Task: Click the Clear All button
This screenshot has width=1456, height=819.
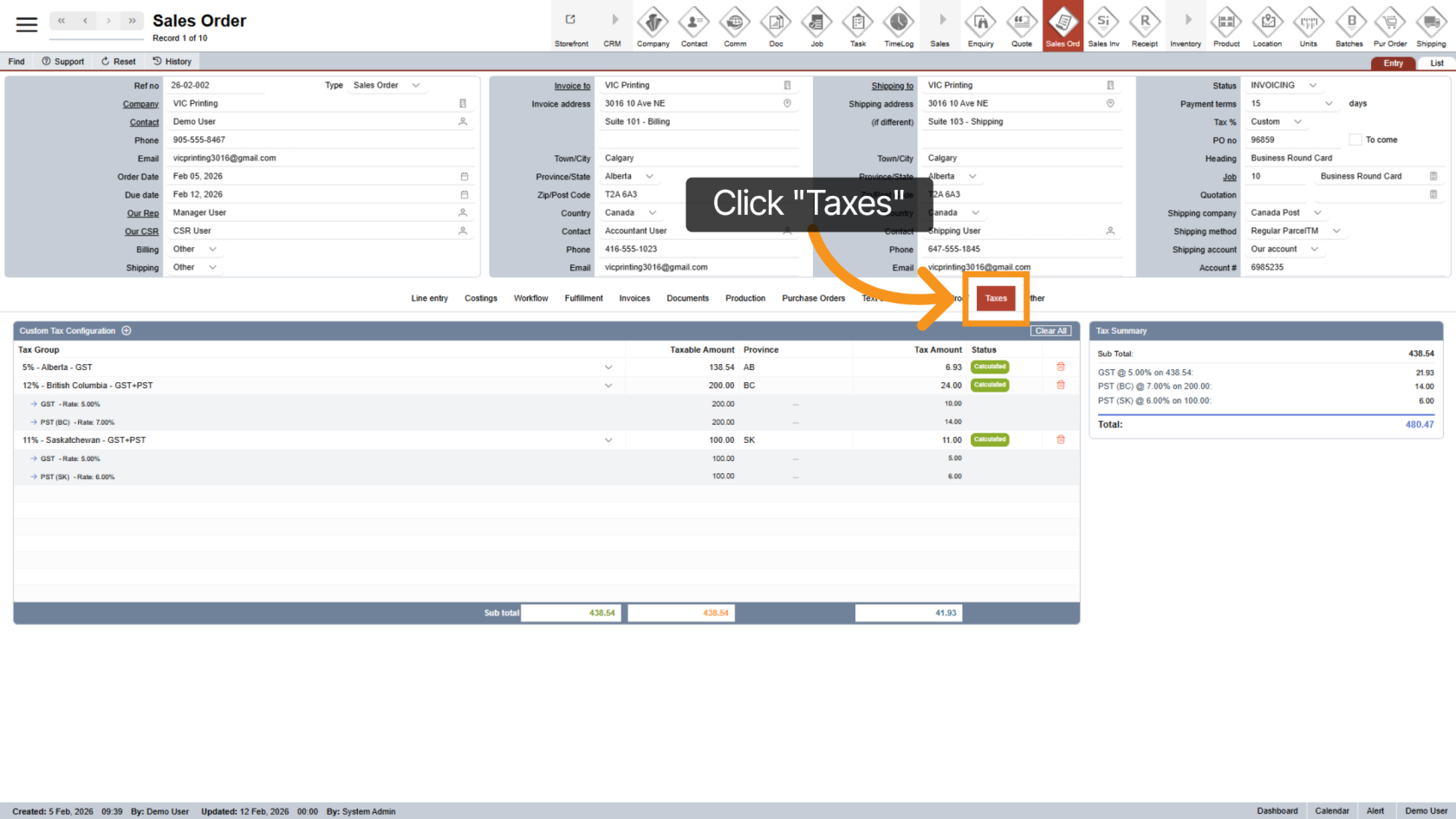Action: point(1050,331)
